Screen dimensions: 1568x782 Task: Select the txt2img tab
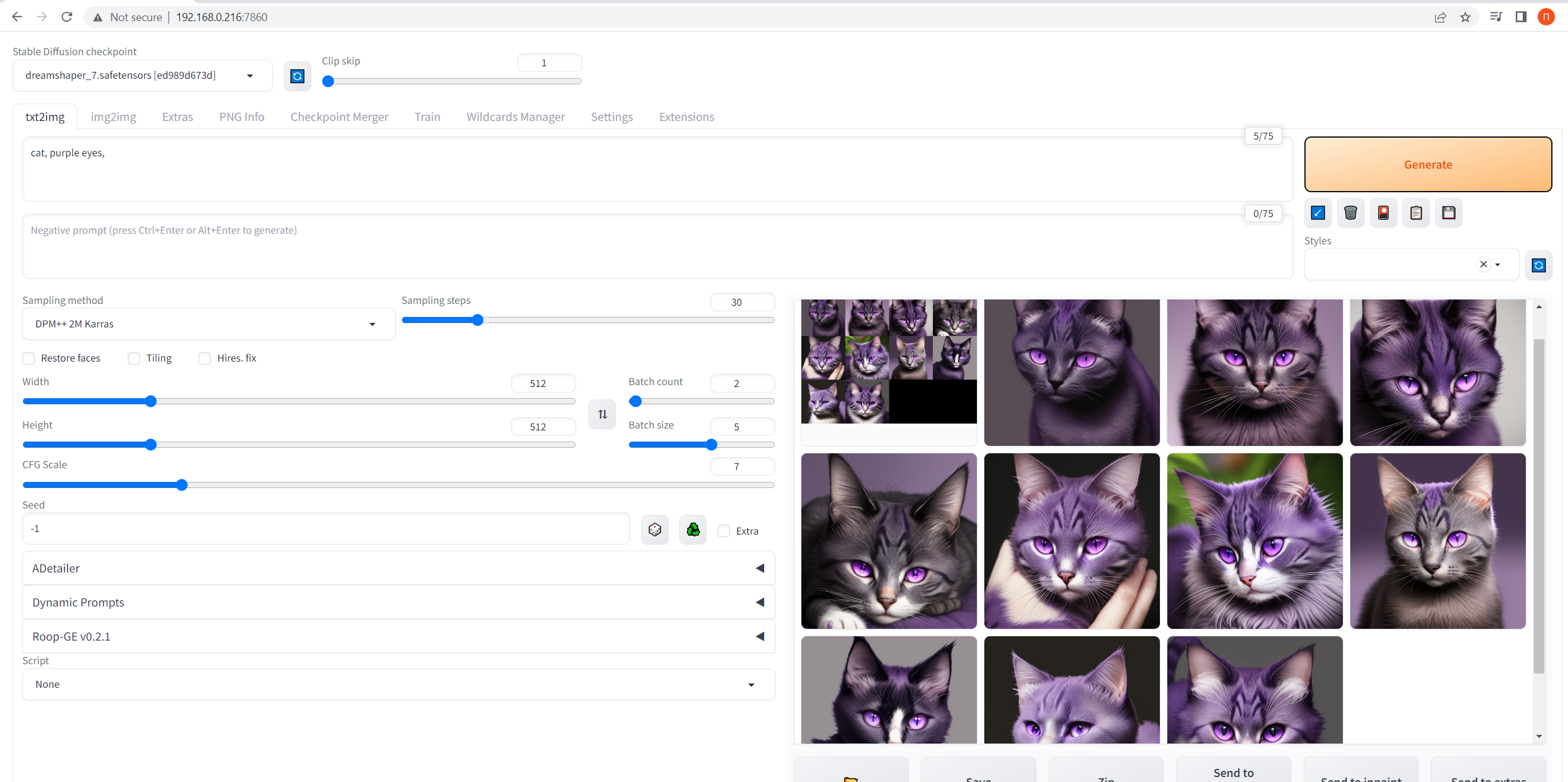[45, 117]
